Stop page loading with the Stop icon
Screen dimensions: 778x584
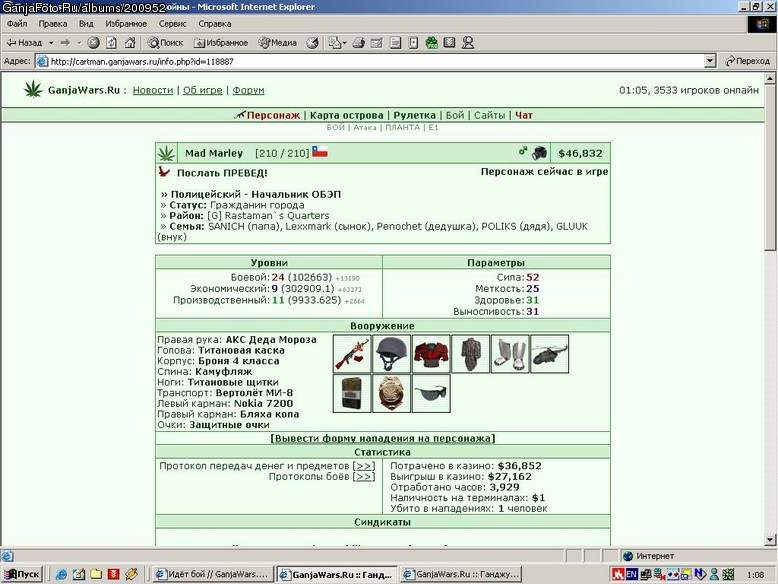[93, 43]
